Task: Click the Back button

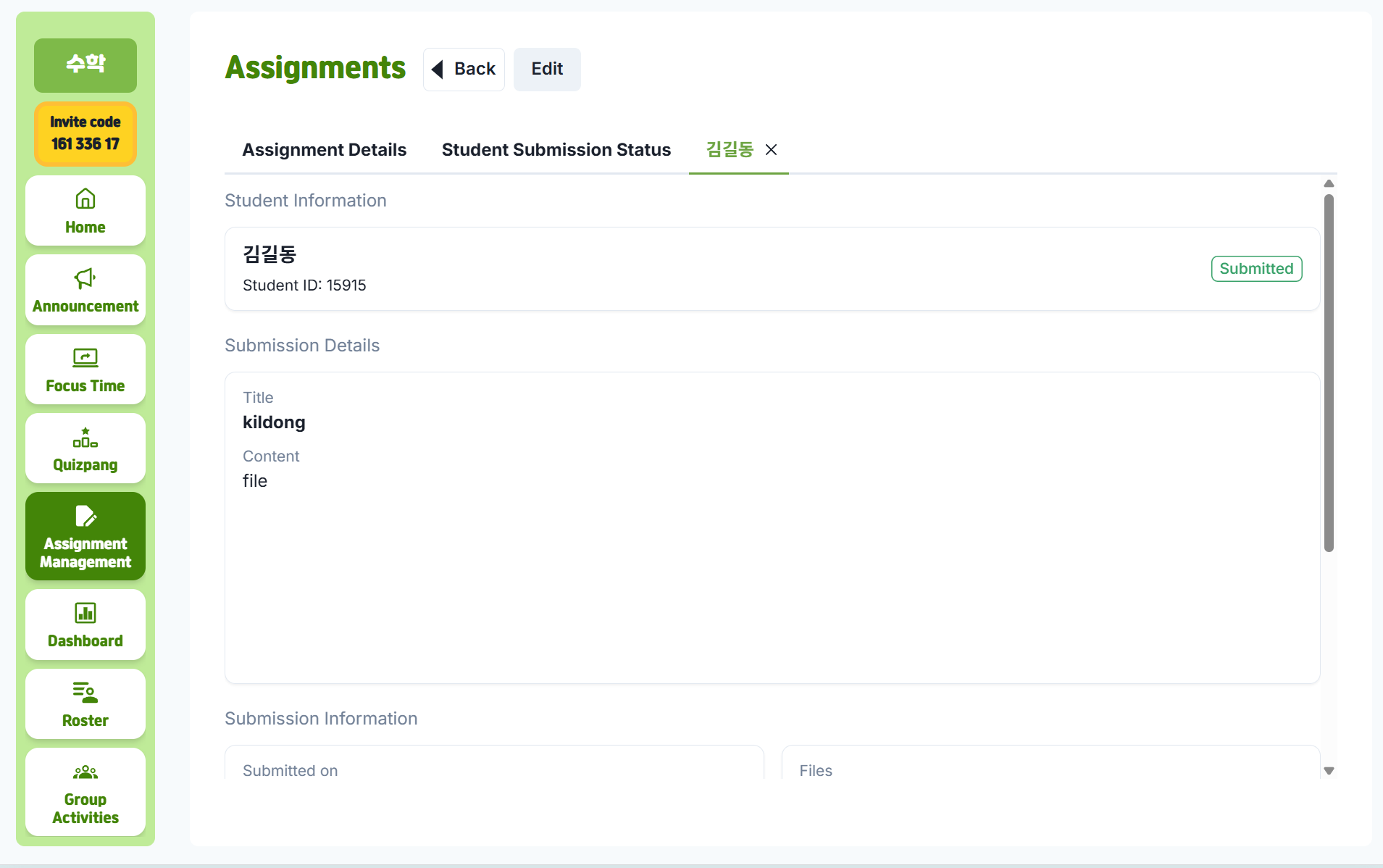Action: click(464, 70)
